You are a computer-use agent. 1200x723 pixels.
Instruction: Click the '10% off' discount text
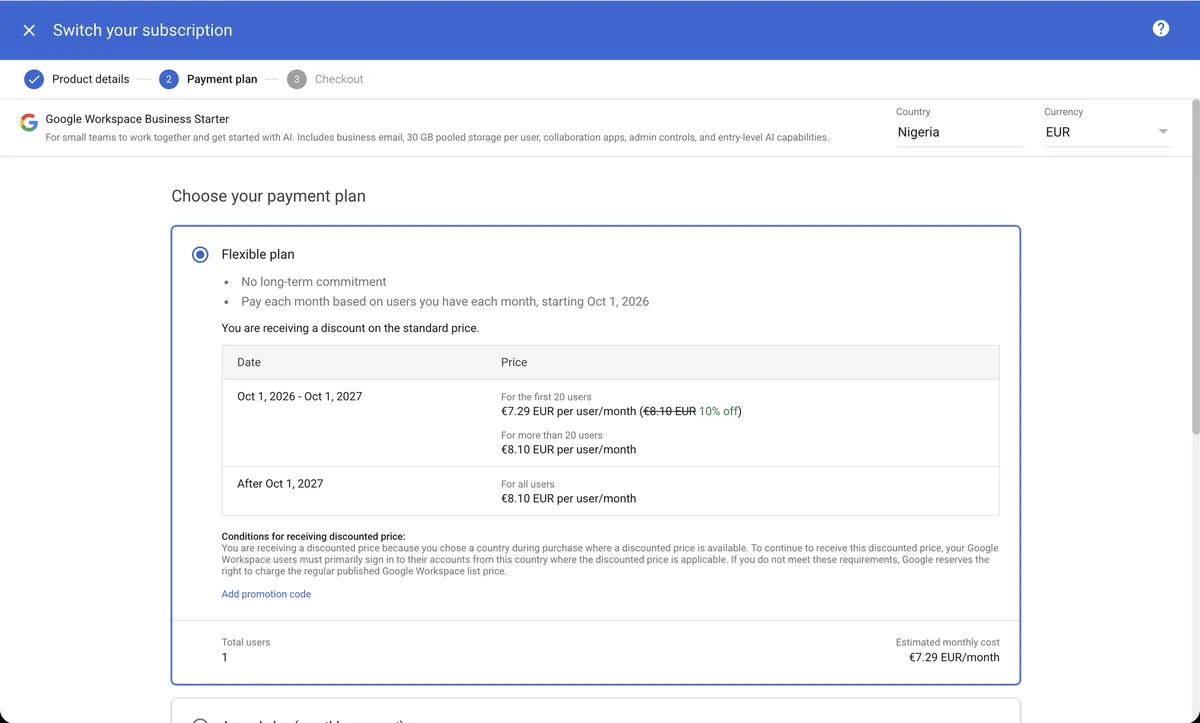click(x=719, y=411)
